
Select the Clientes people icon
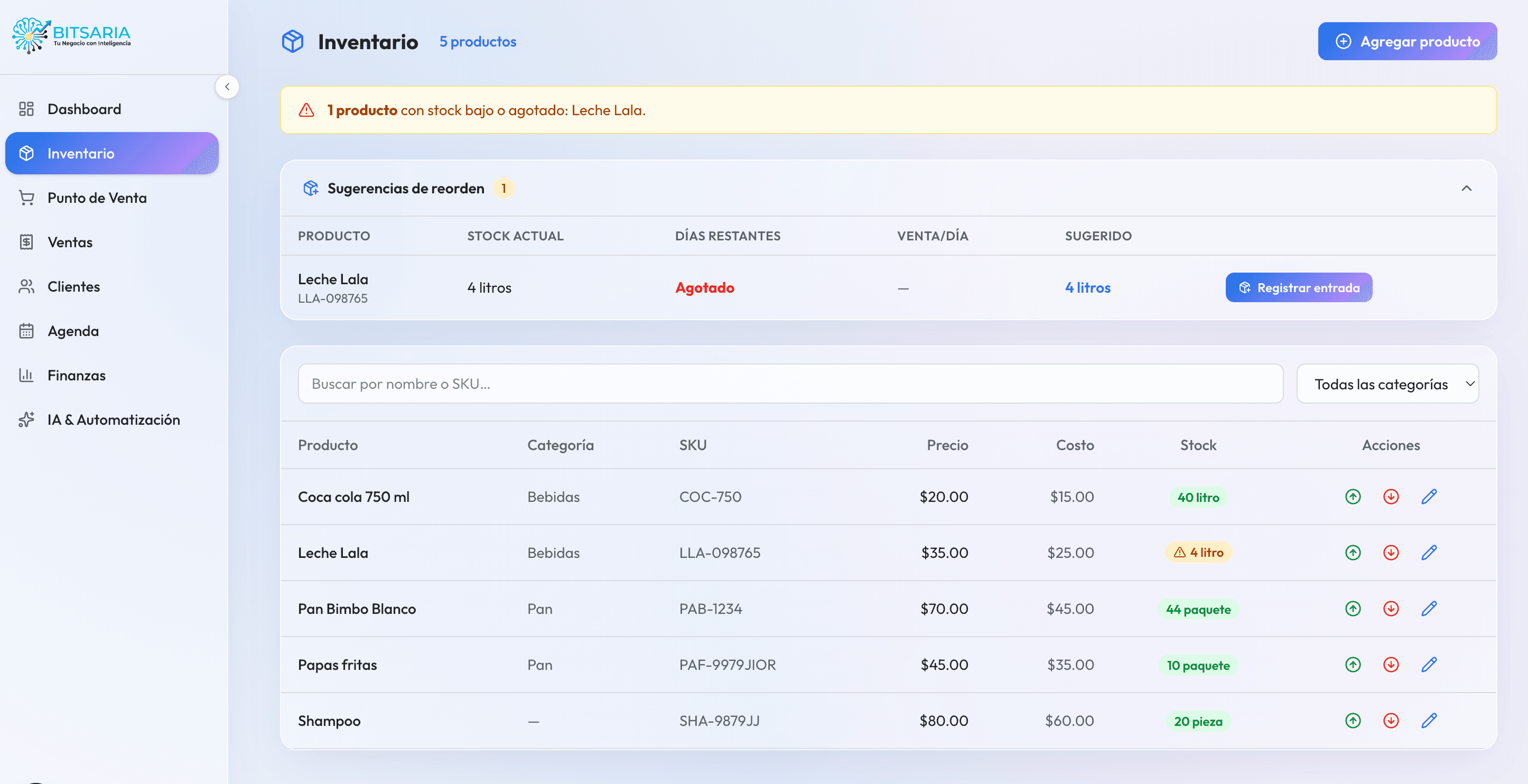click(26, 286)
